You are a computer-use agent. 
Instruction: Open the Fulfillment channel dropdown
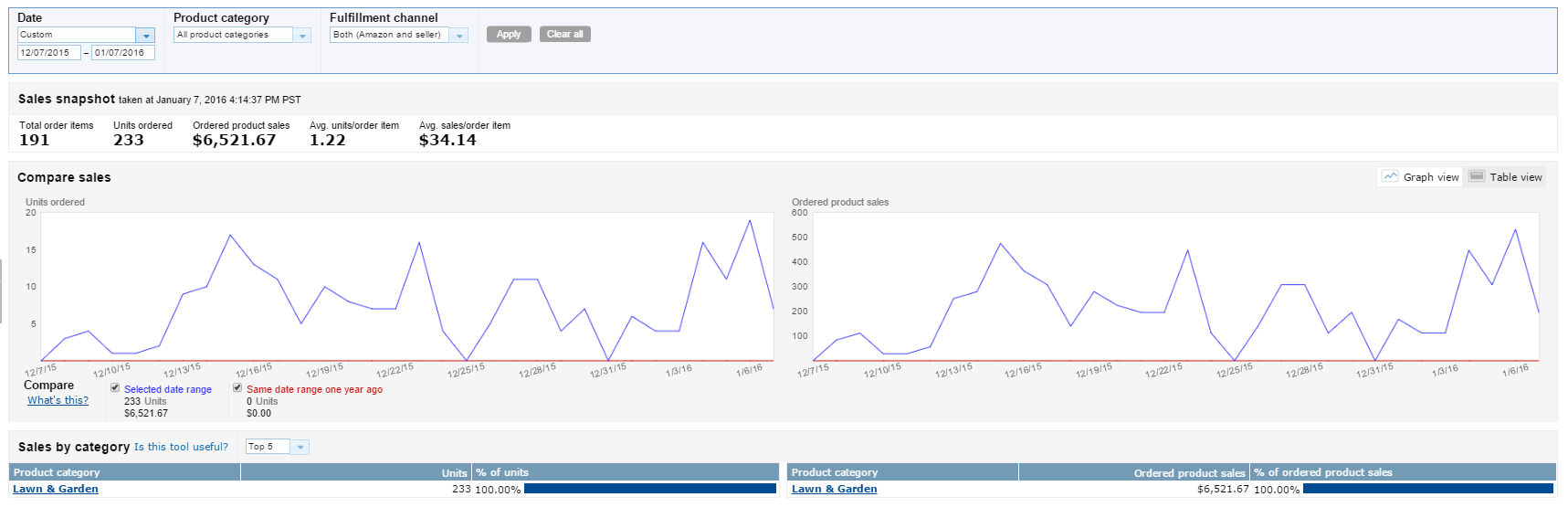pos(459,35)
